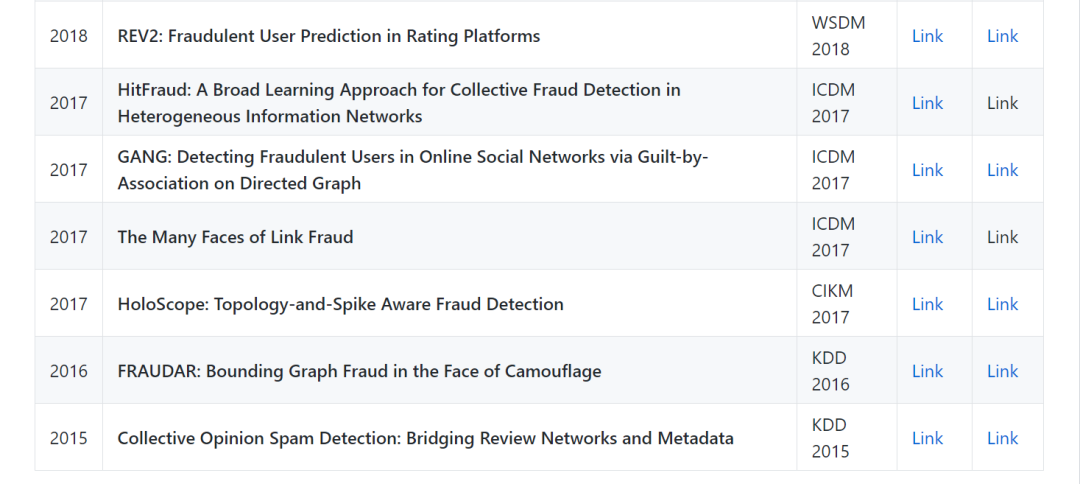This screenshot has height=484, width=1080.
Task: Click the CIKM 2017 venue cell
Action: [834, 304]
